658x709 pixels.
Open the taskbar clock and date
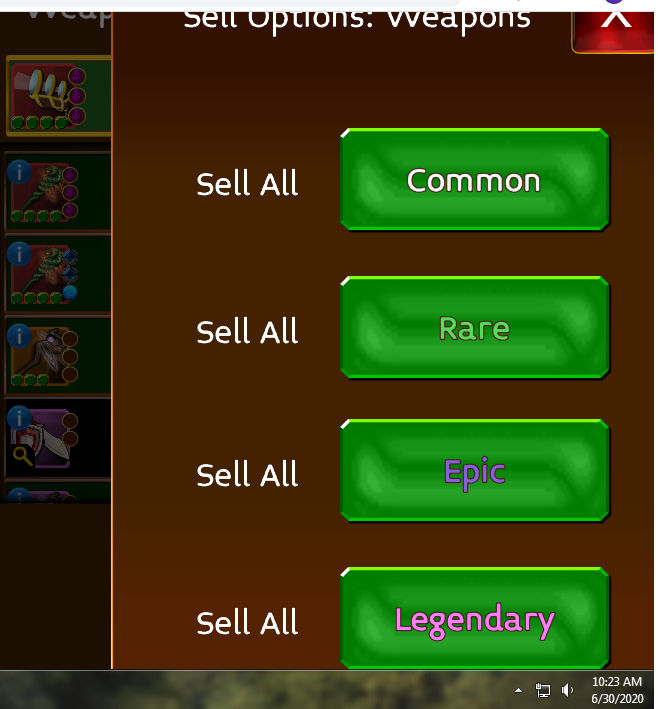617,690
